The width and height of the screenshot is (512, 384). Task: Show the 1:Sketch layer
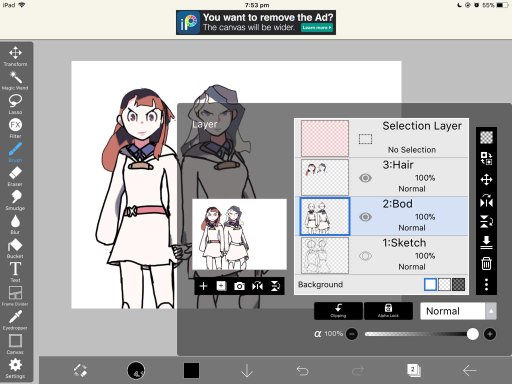pos(365,256)
